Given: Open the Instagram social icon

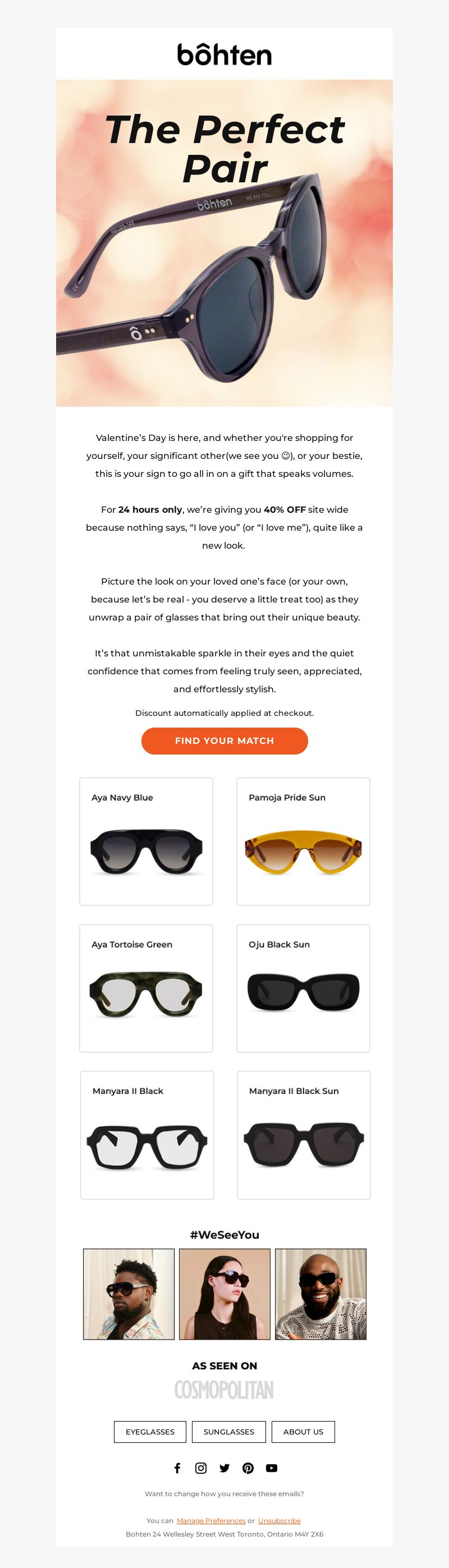Looking at the screenshot, I should 200,1468.
